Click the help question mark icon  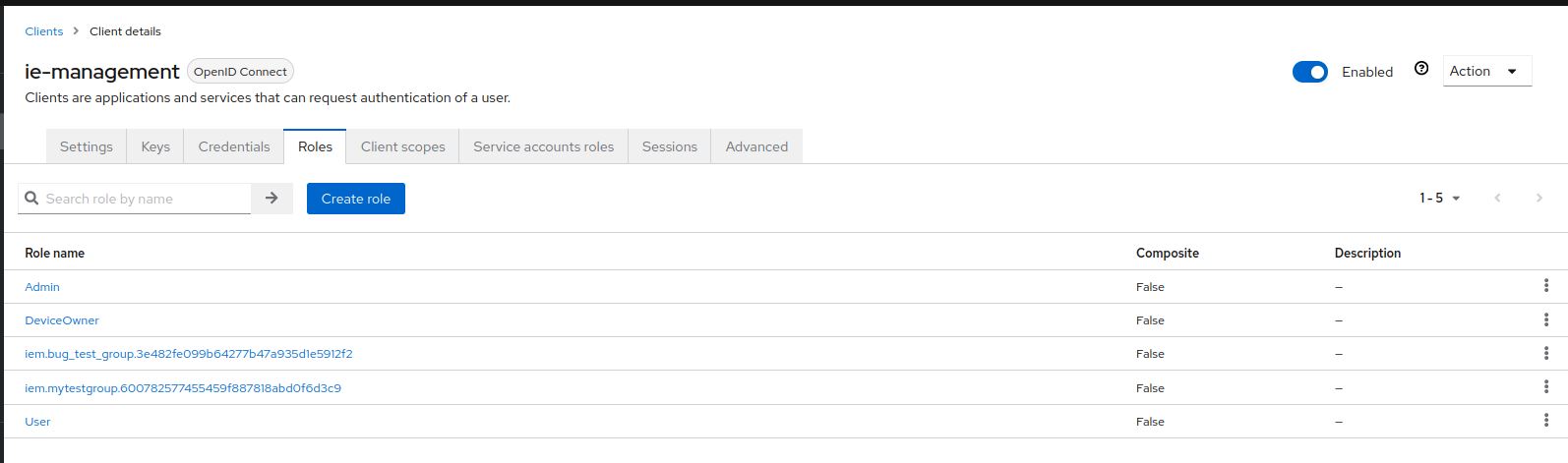1420,69
